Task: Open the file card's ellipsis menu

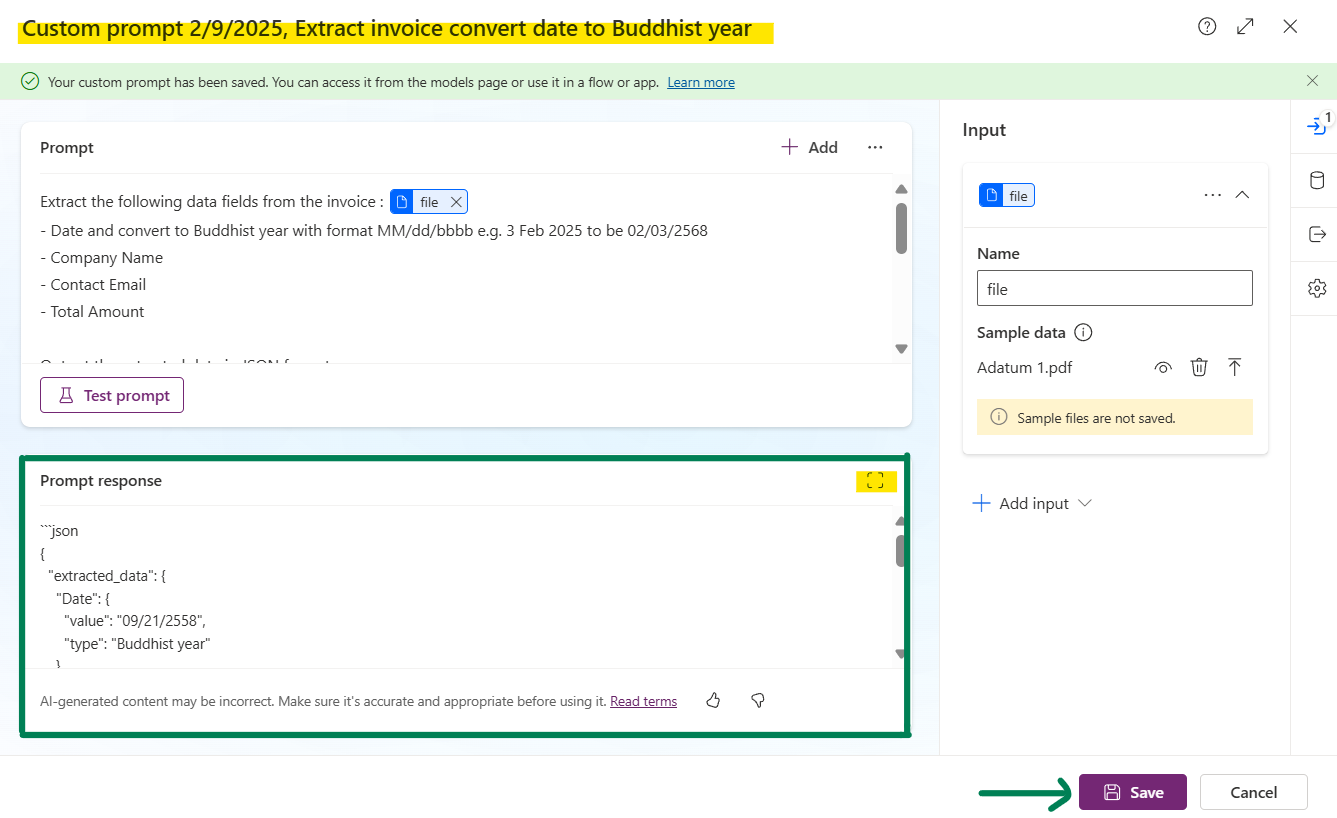Action: pos(1212,195)
